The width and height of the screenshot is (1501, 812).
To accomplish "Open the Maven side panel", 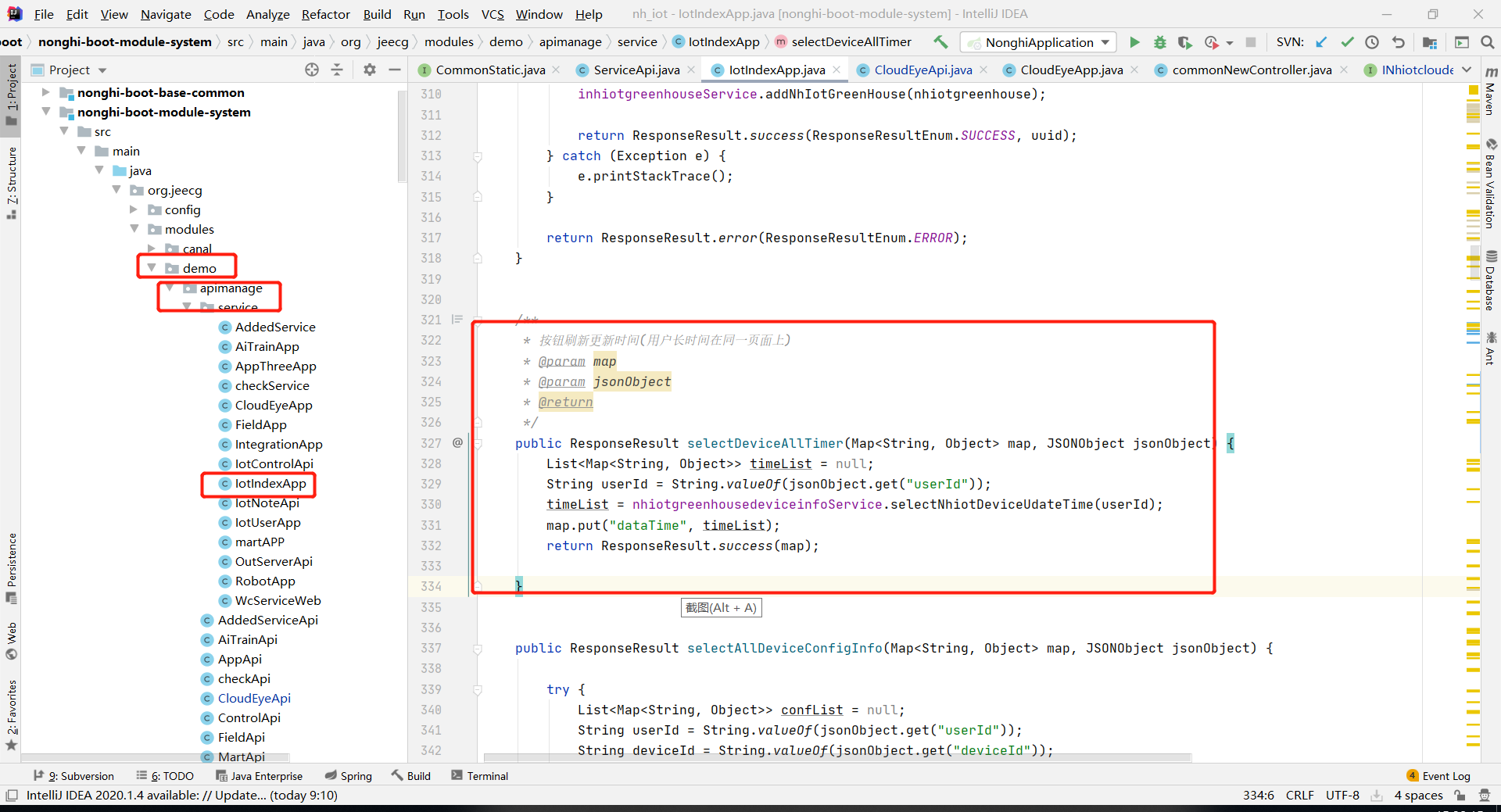I will click(1491, 91).
